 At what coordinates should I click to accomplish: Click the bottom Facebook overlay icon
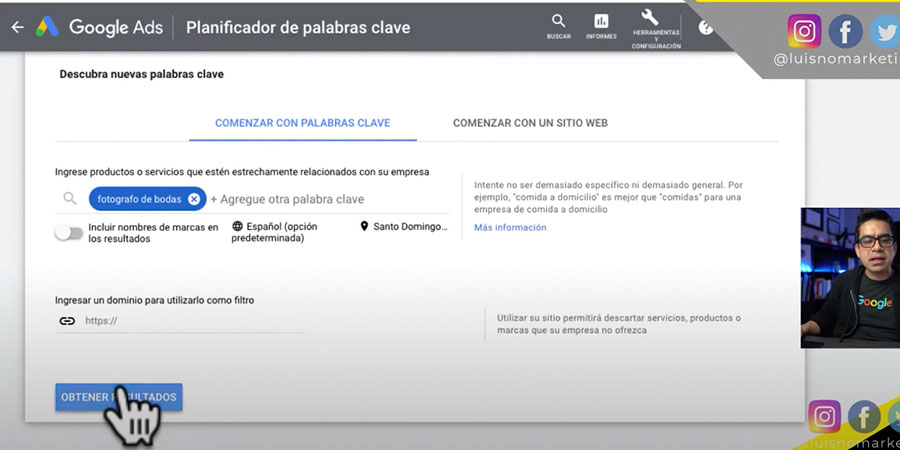coord(864,417)
